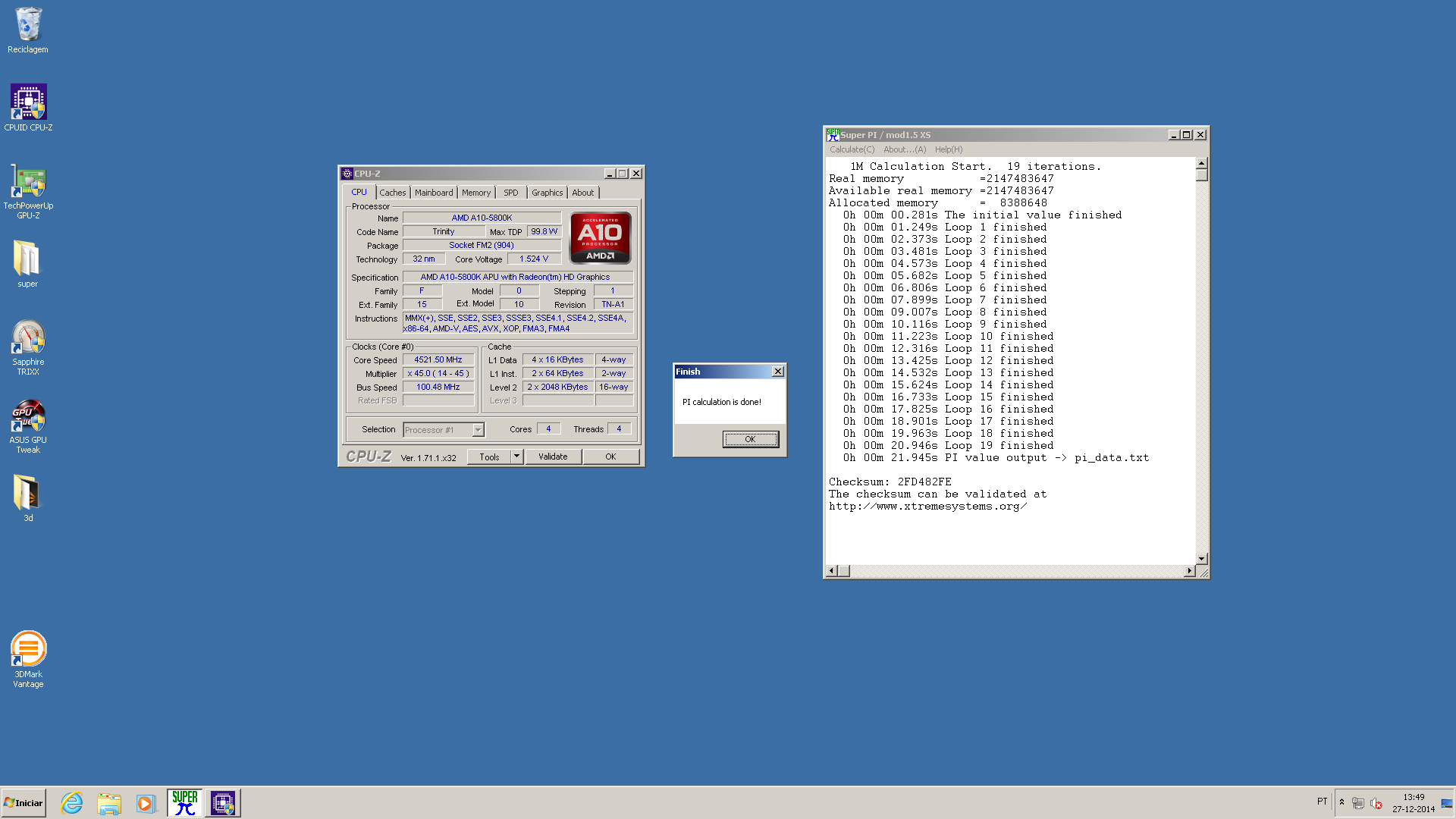Click Super PI vertical scrollbar up arrow
The height and width of the screenshot is (819, 1456).
point(1201,164)
